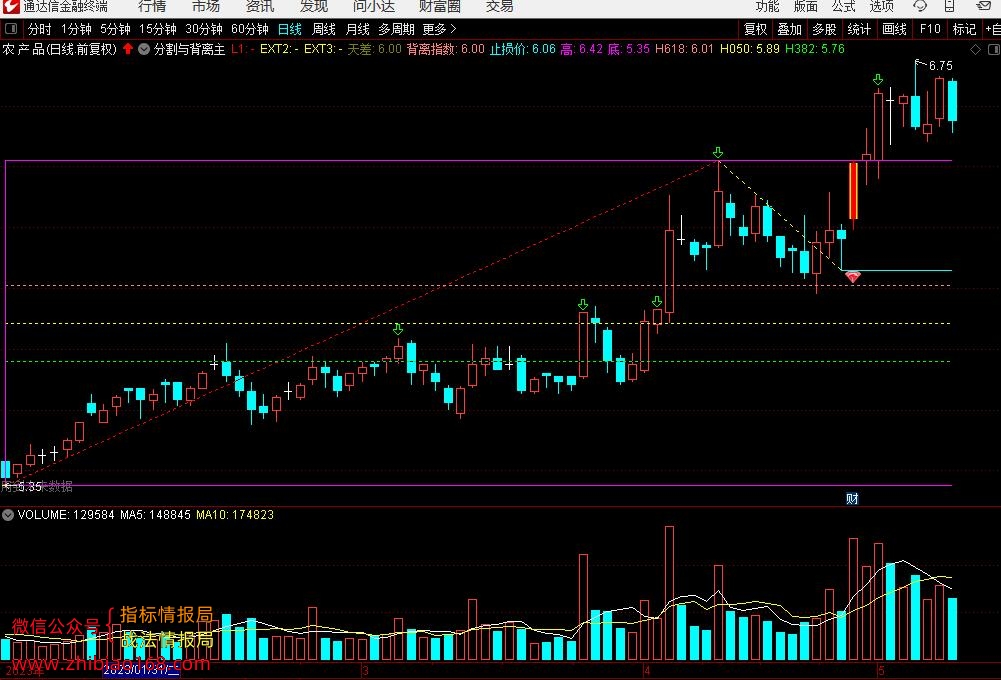Open the 市场 menu

click(x=206, y=6)
